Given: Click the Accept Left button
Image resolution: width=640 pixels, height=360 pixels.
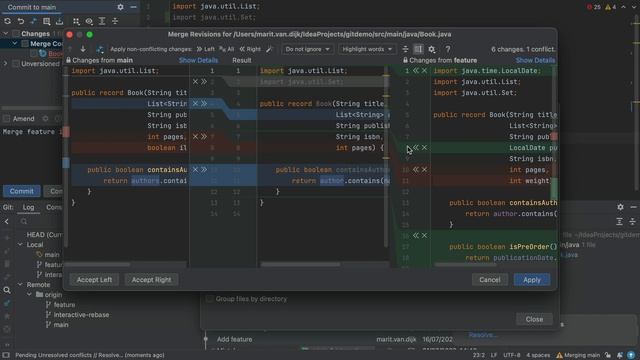Looking at the screenshot, I should (94, 280).
